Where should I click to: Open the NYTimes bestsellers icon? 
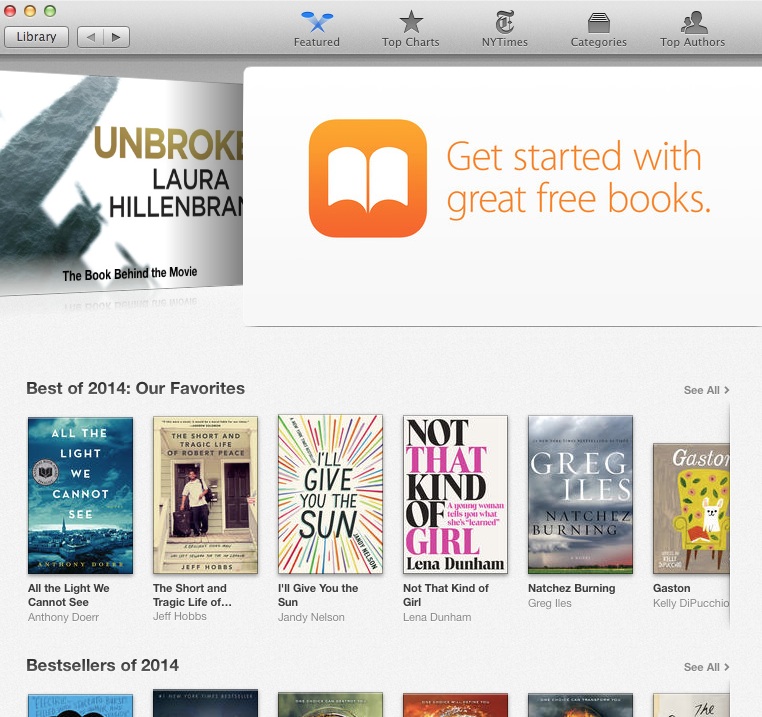pos(504,22)
